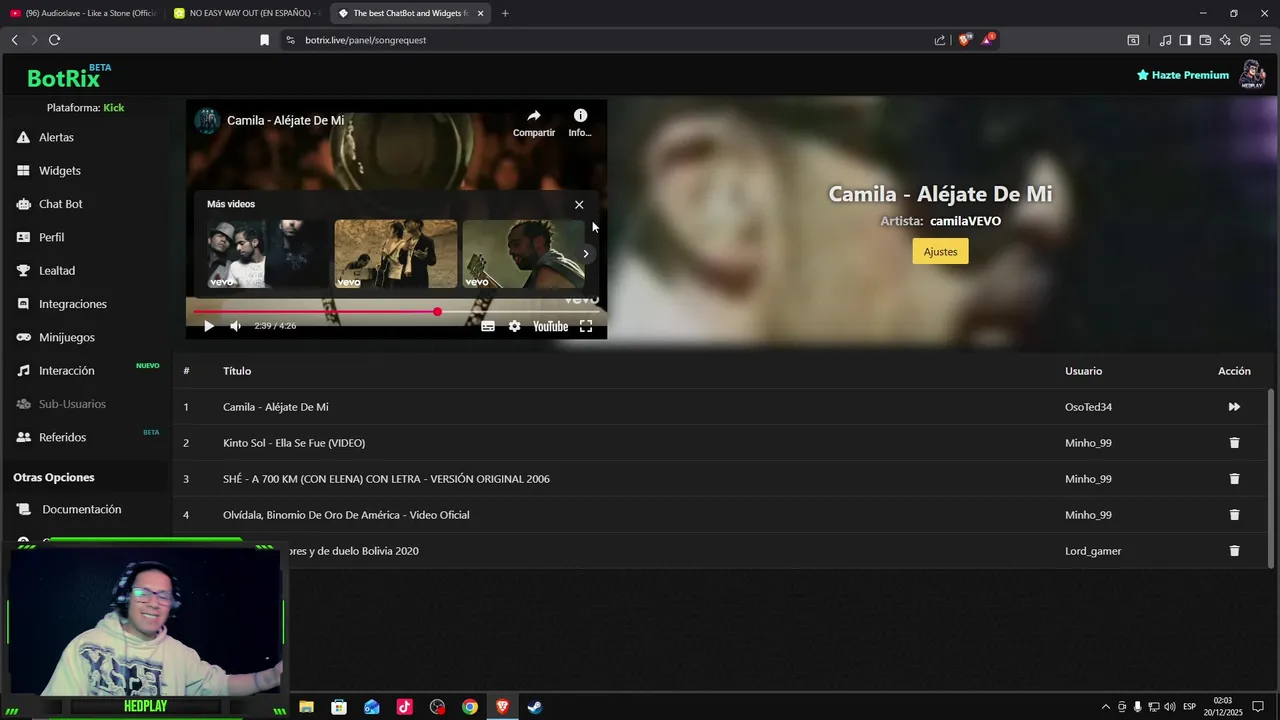Open the third suggested Vevo video

523,254
